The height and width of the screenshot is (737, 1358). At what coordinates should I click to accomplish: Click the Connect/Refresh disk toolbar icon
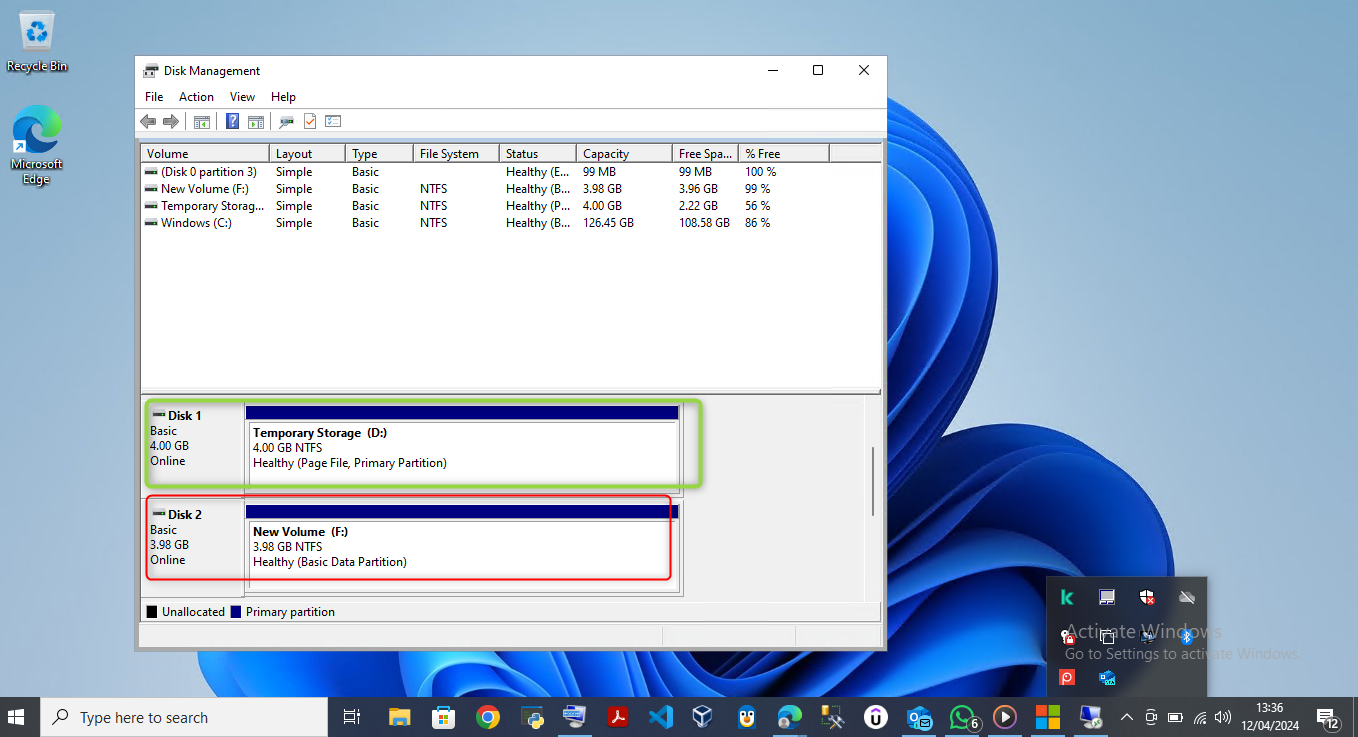pyautogui.click(x=286, y=121)
